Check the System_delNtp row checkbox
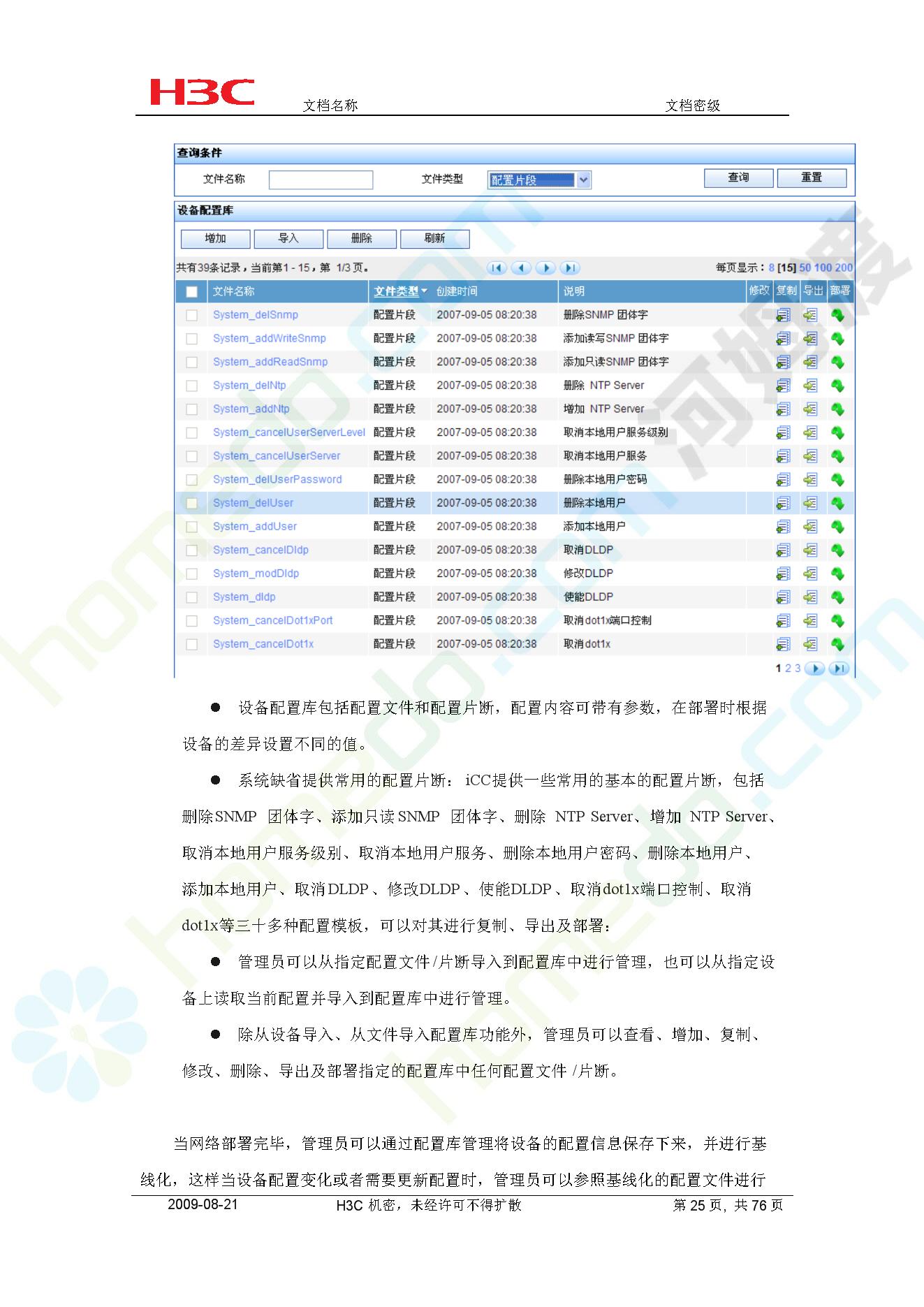924x1307 pixels. pos(191,386)
